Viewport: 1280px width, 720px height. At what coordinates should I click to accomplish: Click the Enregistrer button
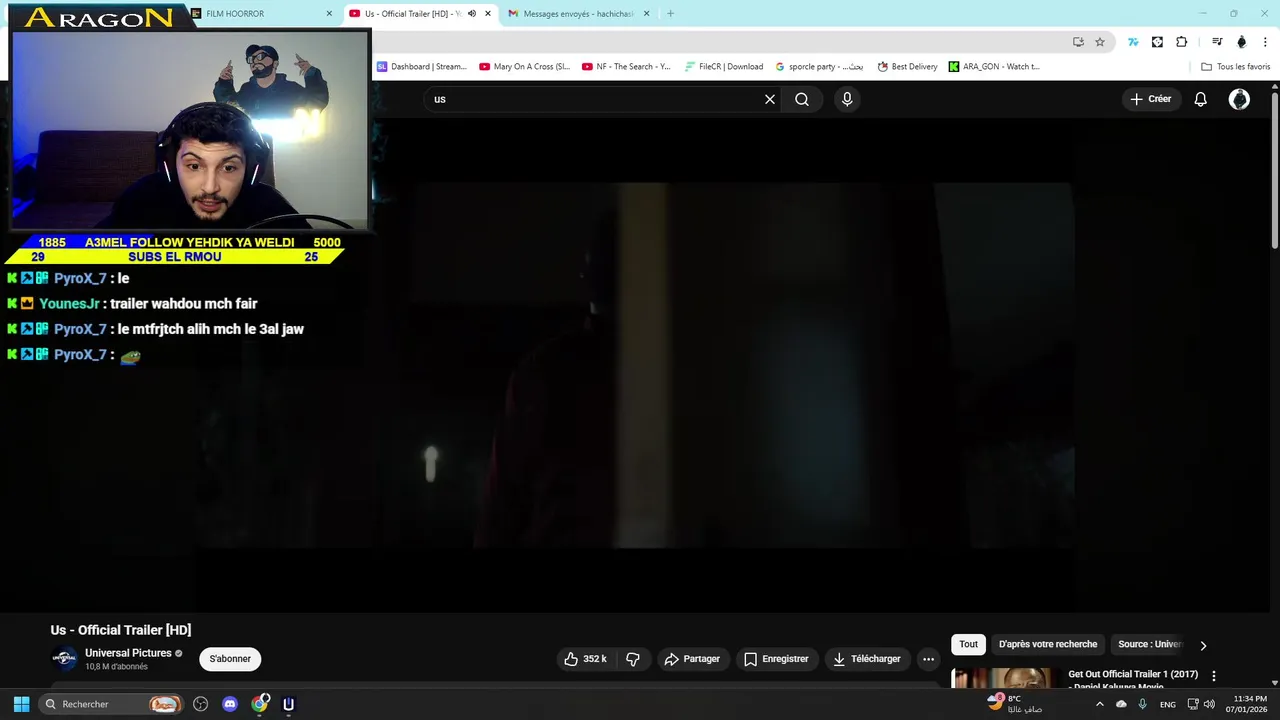click(x=776, y=659)
